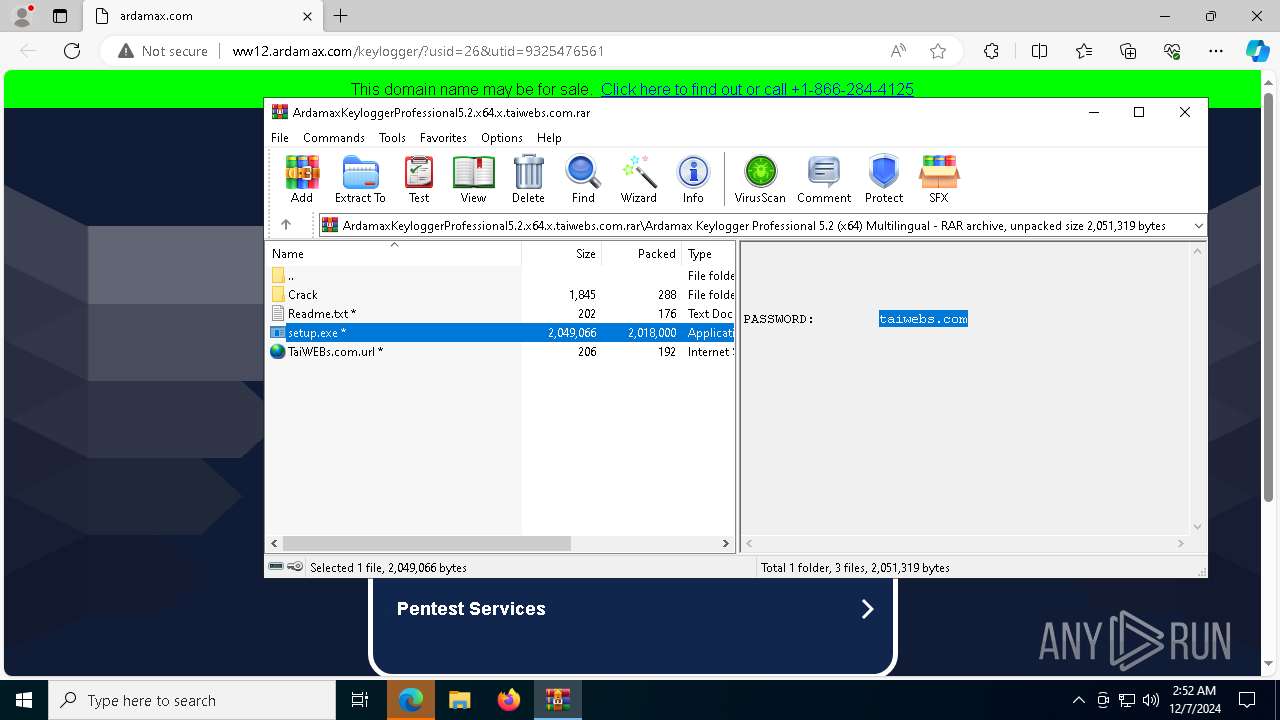Expand the archive path dropdown
1280x720 pixels.
(x=1198, y=226)
